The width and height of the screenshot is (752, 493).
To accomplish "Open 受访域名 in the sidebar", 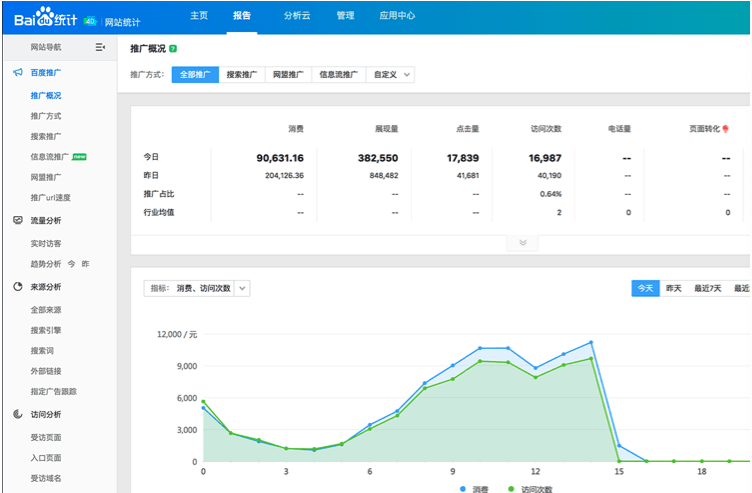I will [46, 478].
